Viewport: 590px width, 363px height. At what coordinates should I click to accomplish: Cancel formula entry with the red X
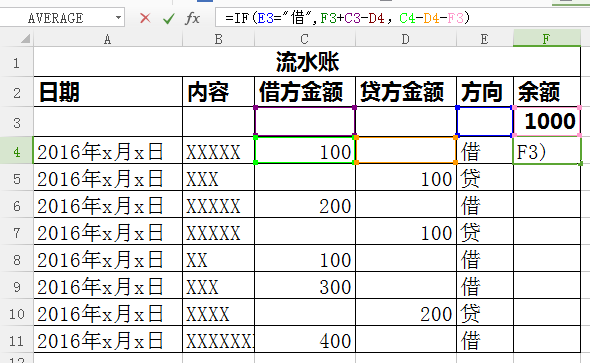click(145, 18)
